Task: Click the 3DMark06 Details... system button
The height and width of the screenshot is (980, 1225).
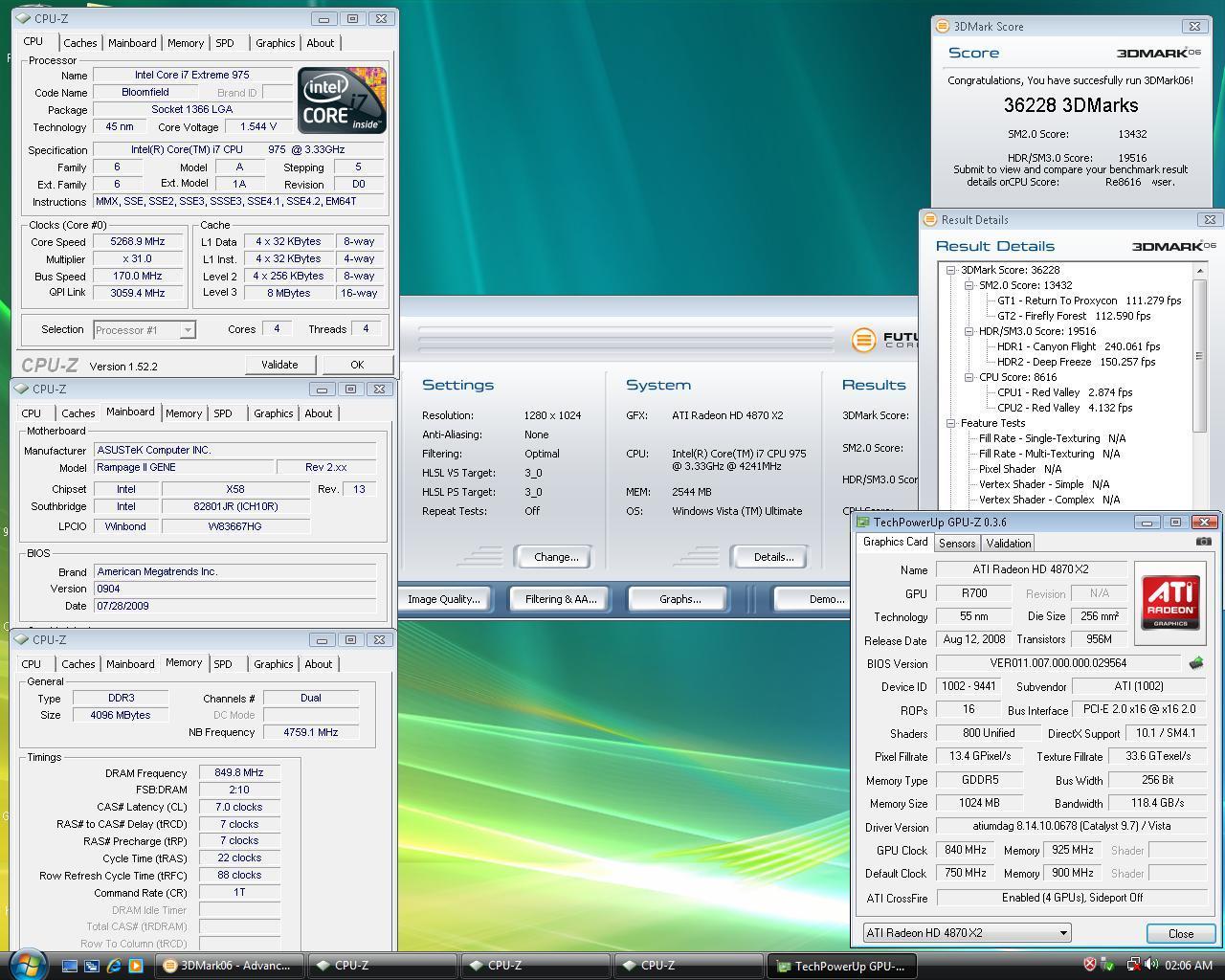Action: tap(773, 557)
